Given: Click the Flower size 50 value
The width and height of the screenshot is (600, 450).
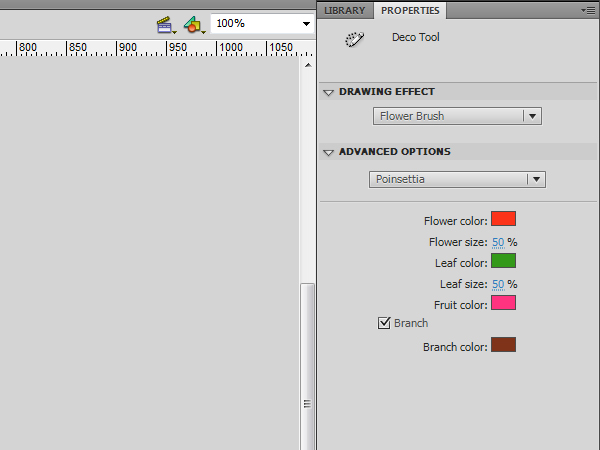Looking at the screenshot, I should pos(498,242).
